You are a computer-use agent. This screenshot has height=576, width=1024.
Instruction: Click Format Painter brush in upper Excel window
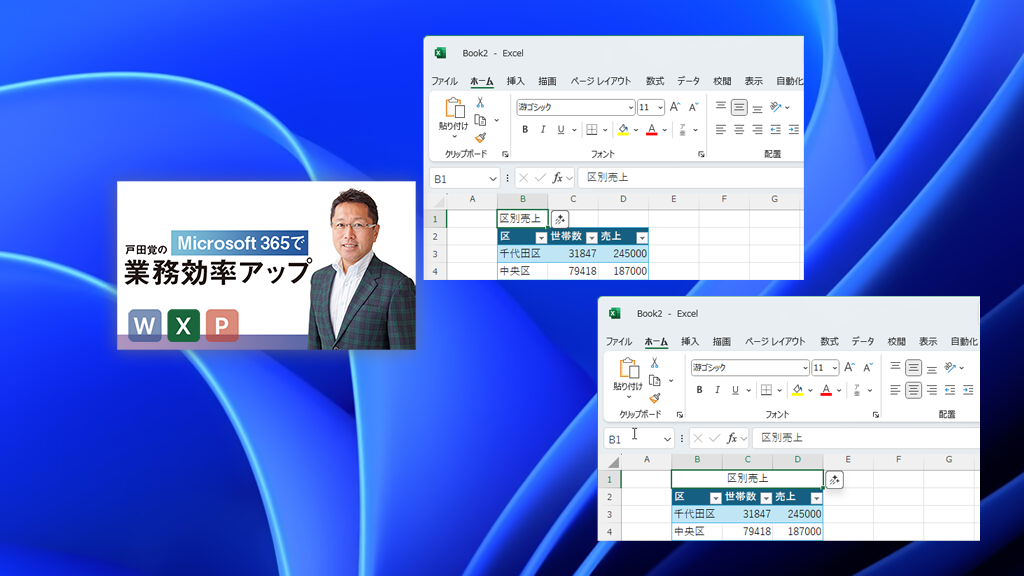click(x=481, y=137)
